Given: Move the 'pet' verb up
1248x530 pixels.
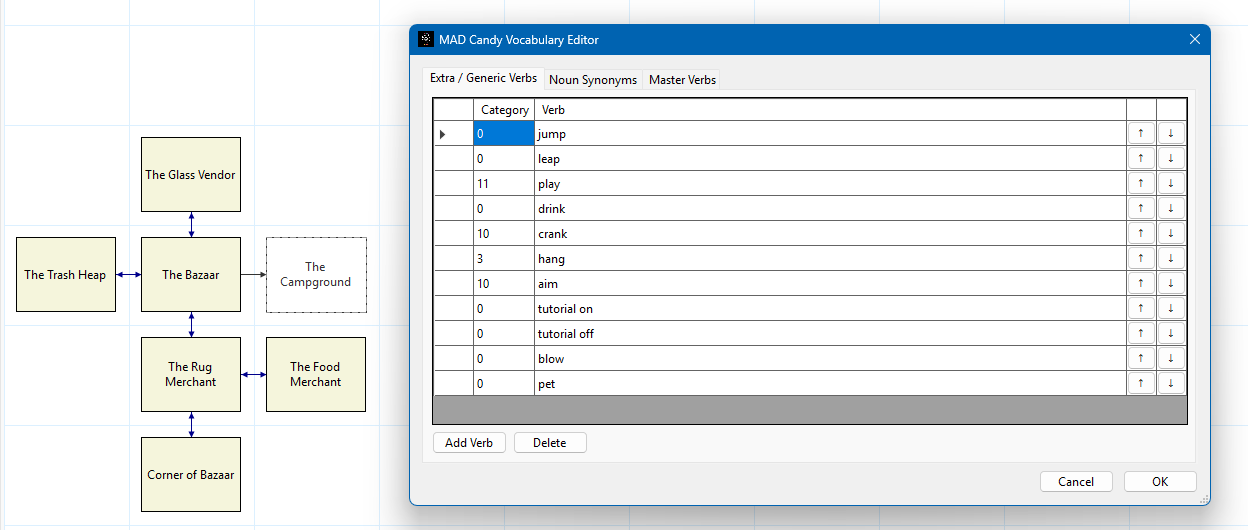Looking at the screenshot, I should pyautogui.click(x=1141, y=384).
